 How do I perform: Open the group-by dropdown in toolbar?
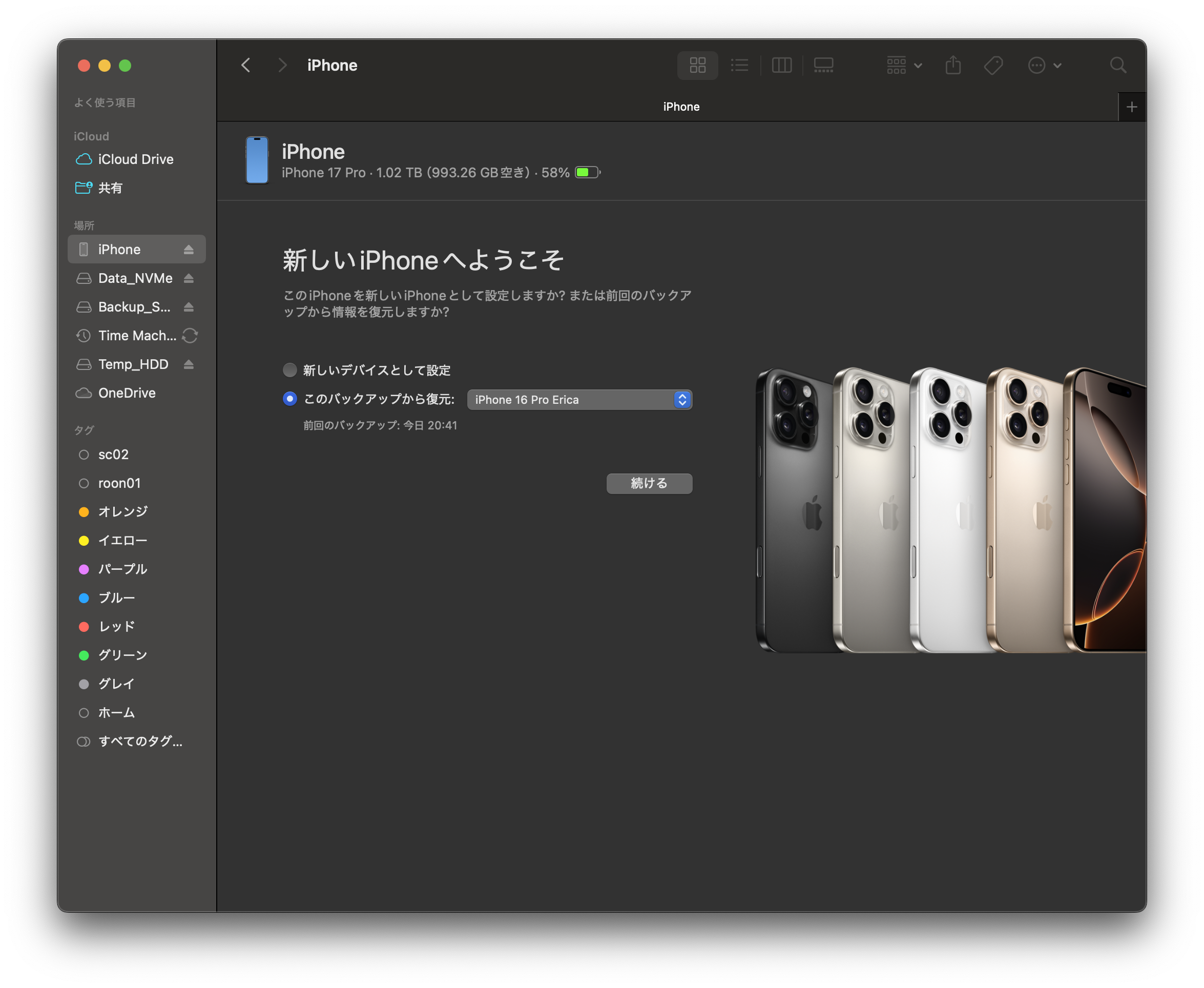[x=904, y=66]
